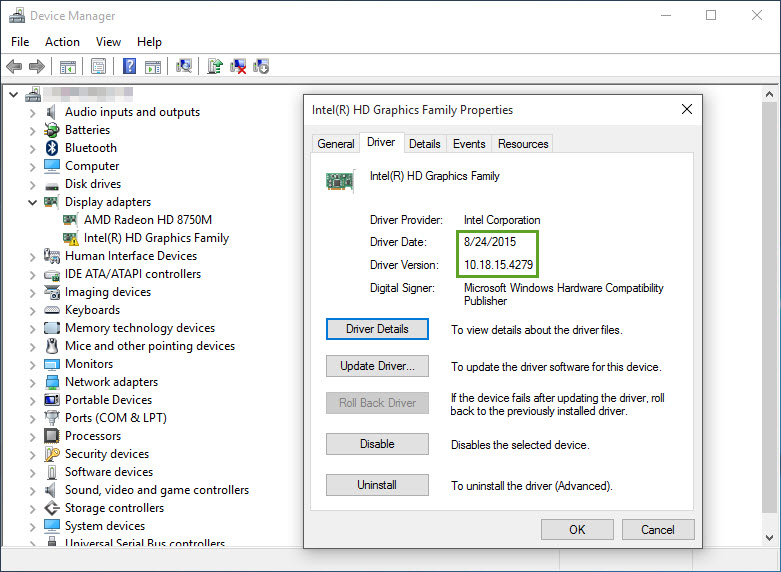Click the Action Pane toolbar icon
Image resolution: width=781 pixels, height=572 pixels.
(153, 66)
